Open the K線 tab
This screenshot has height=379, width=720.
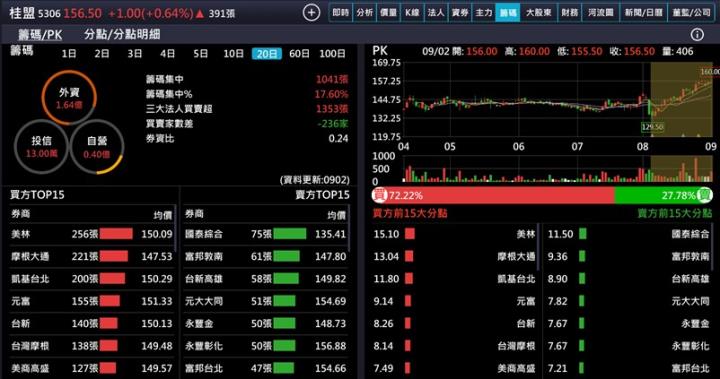(x=412, y=13)
